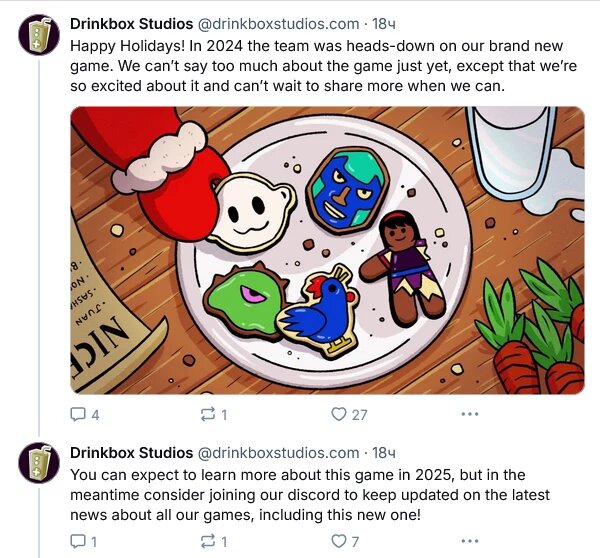600x558 pixels.
Task: Open Drinkbox Studios name link in first post
Action: coord(131,23)
